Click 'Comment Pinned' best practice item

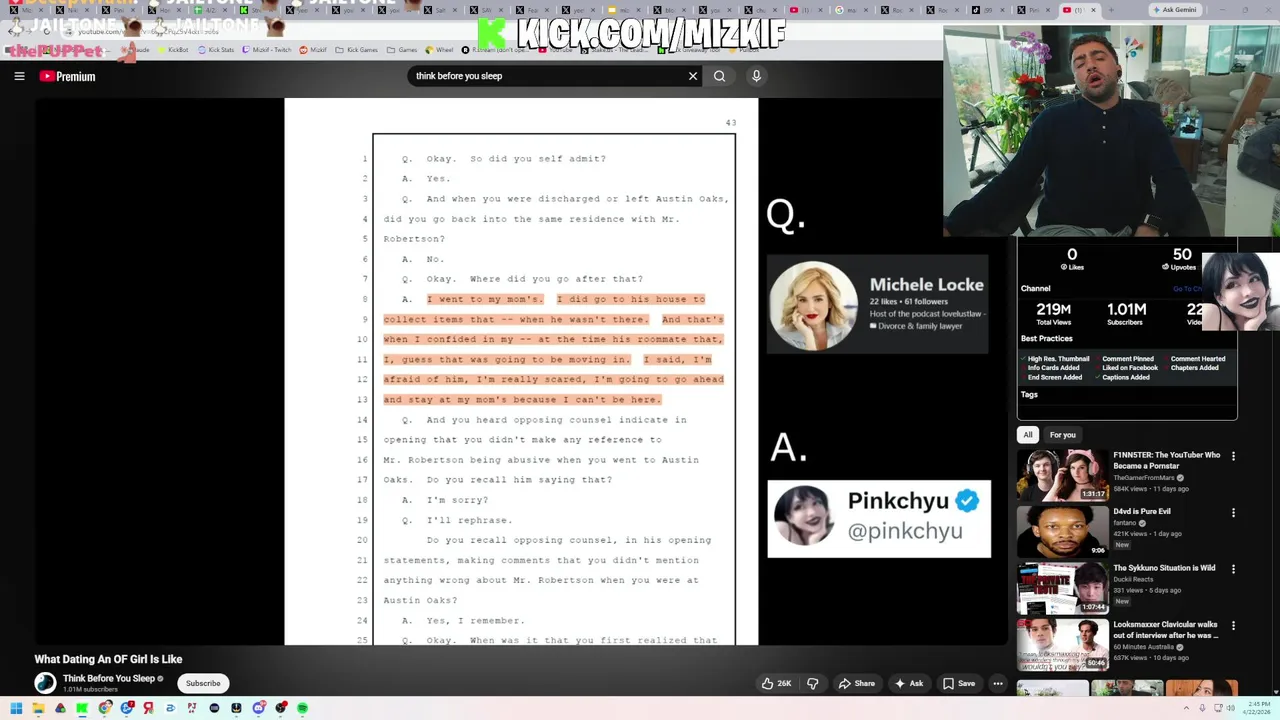click(1127, 359)
